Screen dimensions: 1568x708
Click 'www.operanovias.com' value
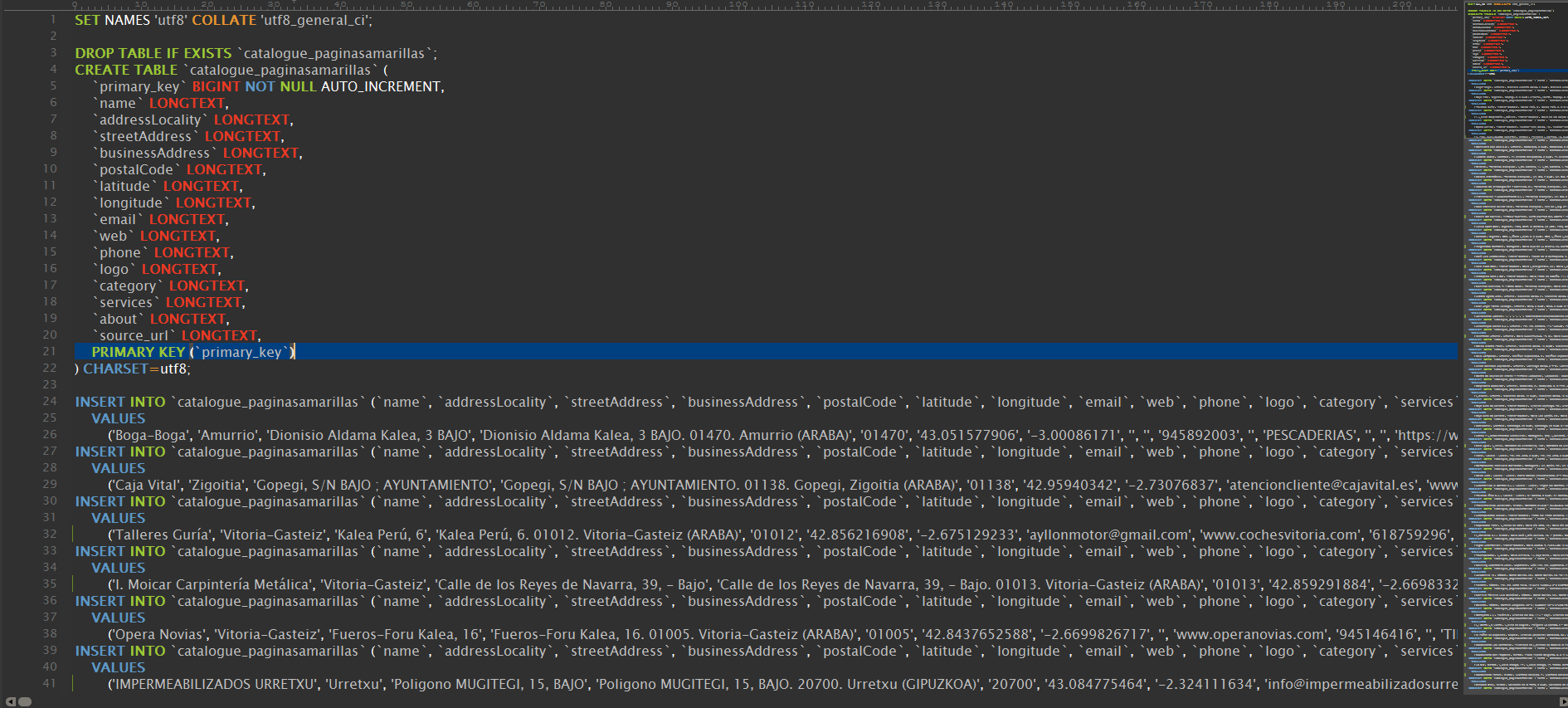pos(1249,634)
